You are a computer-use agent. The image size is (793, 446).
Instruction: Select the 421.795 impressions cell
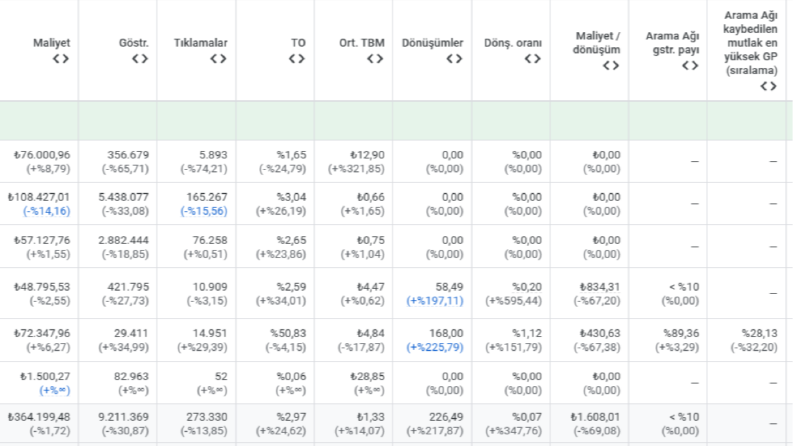point(128,287)
